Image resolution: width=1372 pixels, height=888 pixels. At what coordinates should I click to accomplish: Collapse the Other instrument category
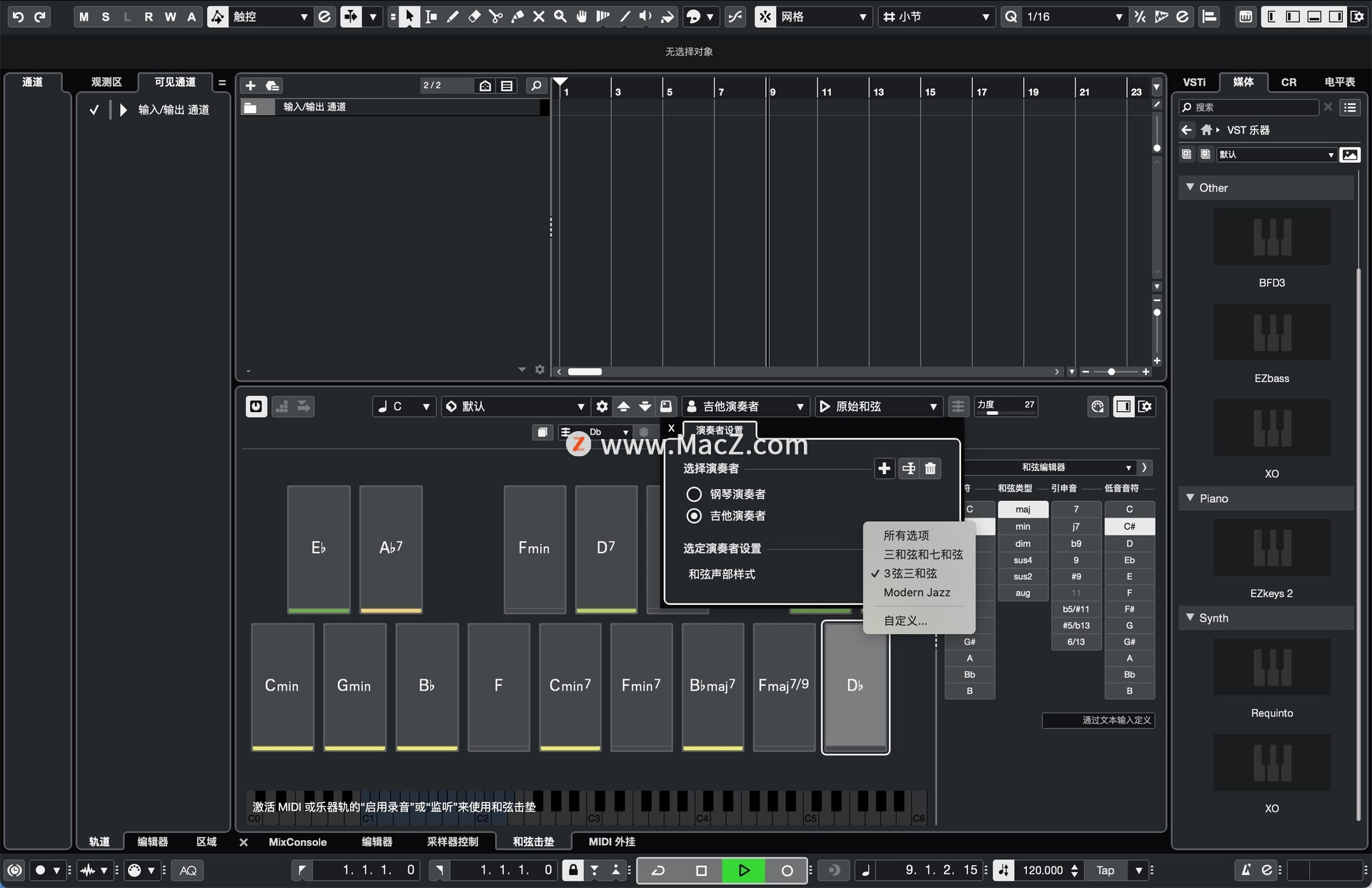tap(1190, 187)
